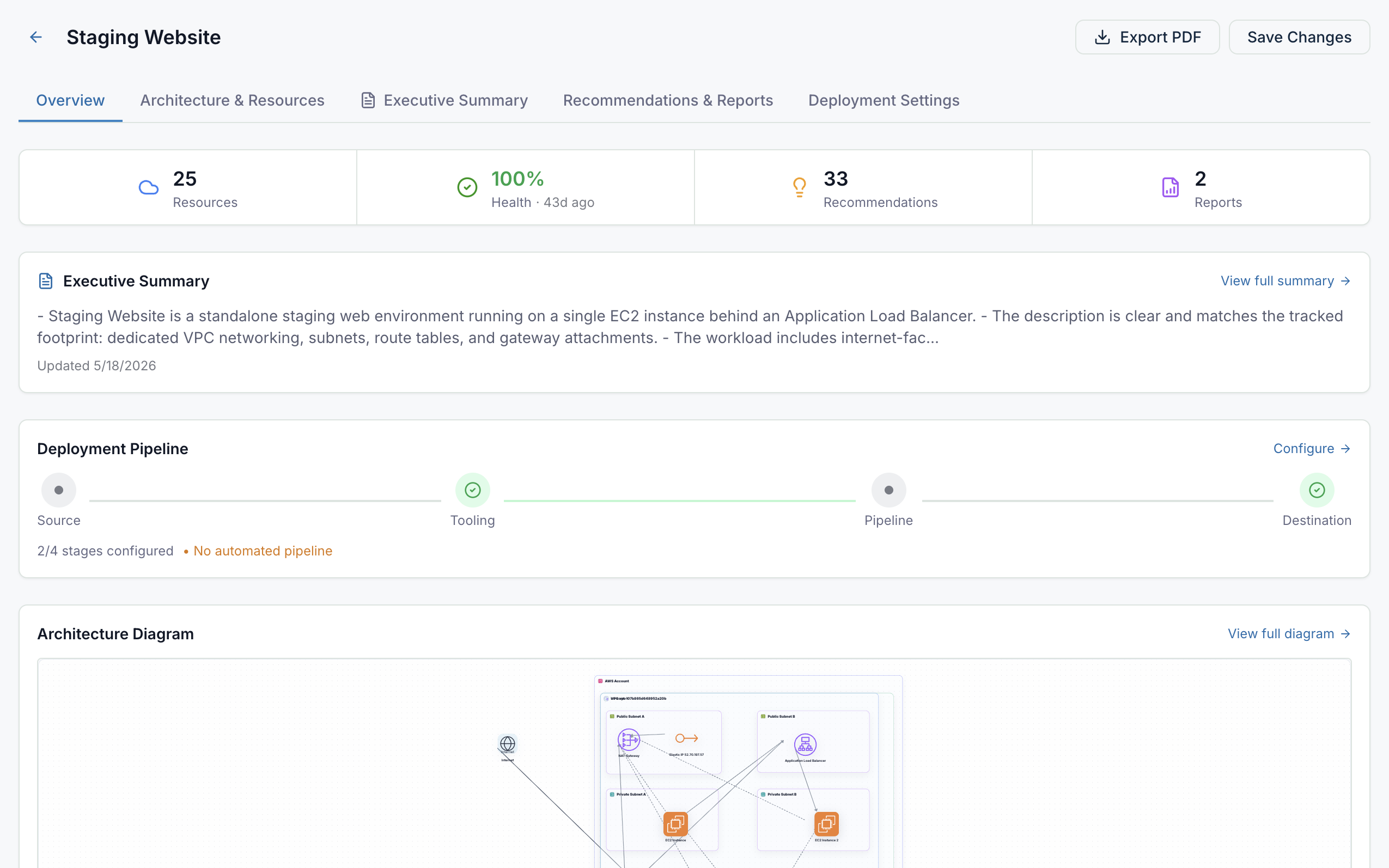The height and width of the screenshot is (868, 1389).
Task: Click the lightbulb Recommendations icon
Action: (x=799, y=187)
